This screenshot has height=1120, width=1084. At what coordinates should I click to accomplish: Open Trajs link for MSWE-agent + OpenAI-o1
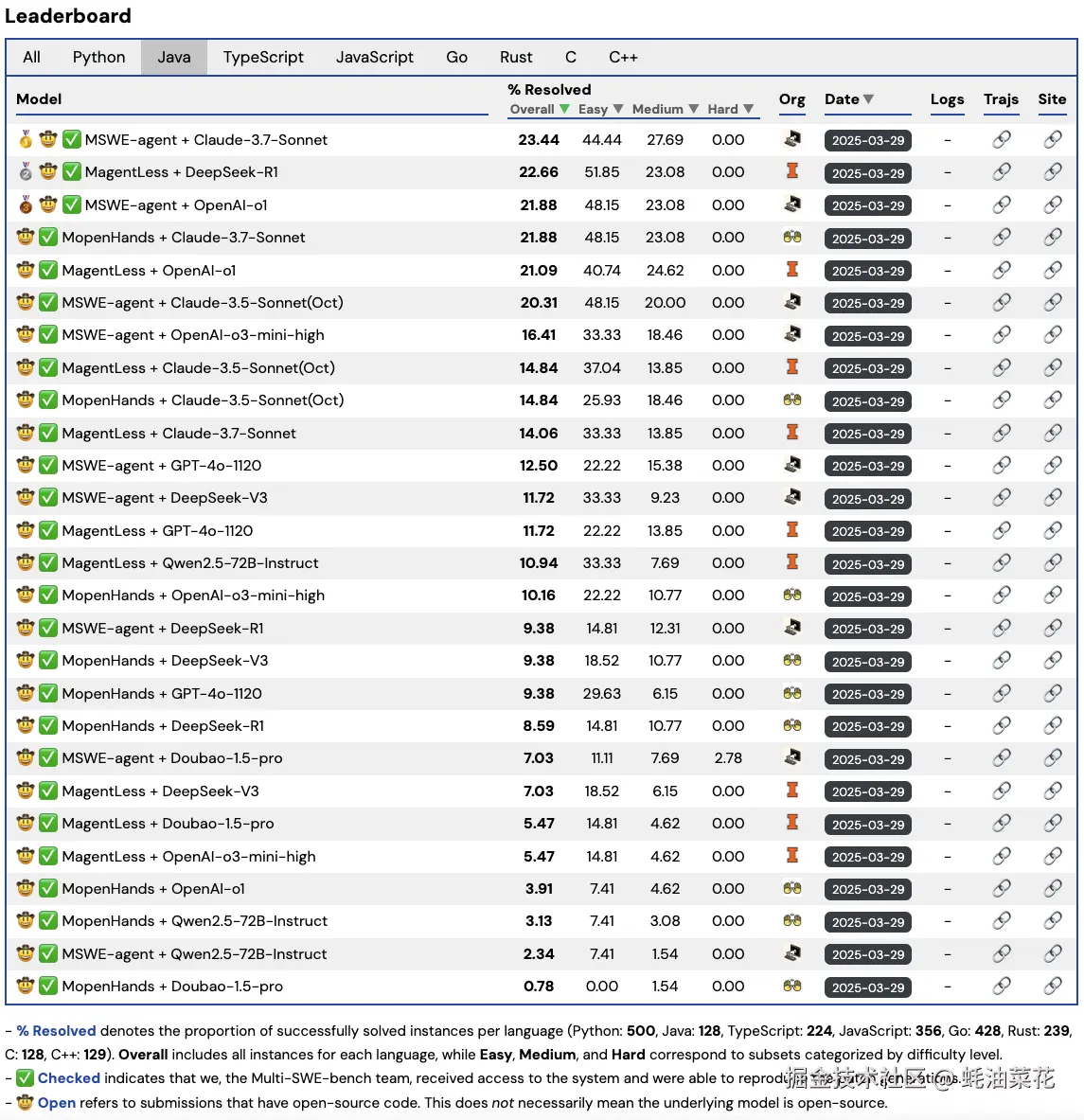tap(1002, 205)
